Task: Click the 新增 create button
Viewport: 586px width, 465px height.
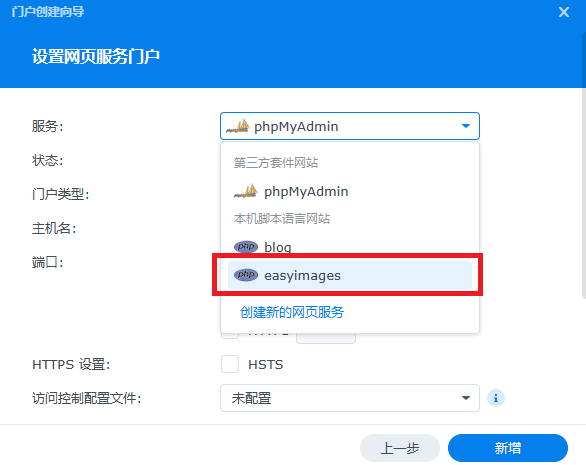Action: point(508,448)
